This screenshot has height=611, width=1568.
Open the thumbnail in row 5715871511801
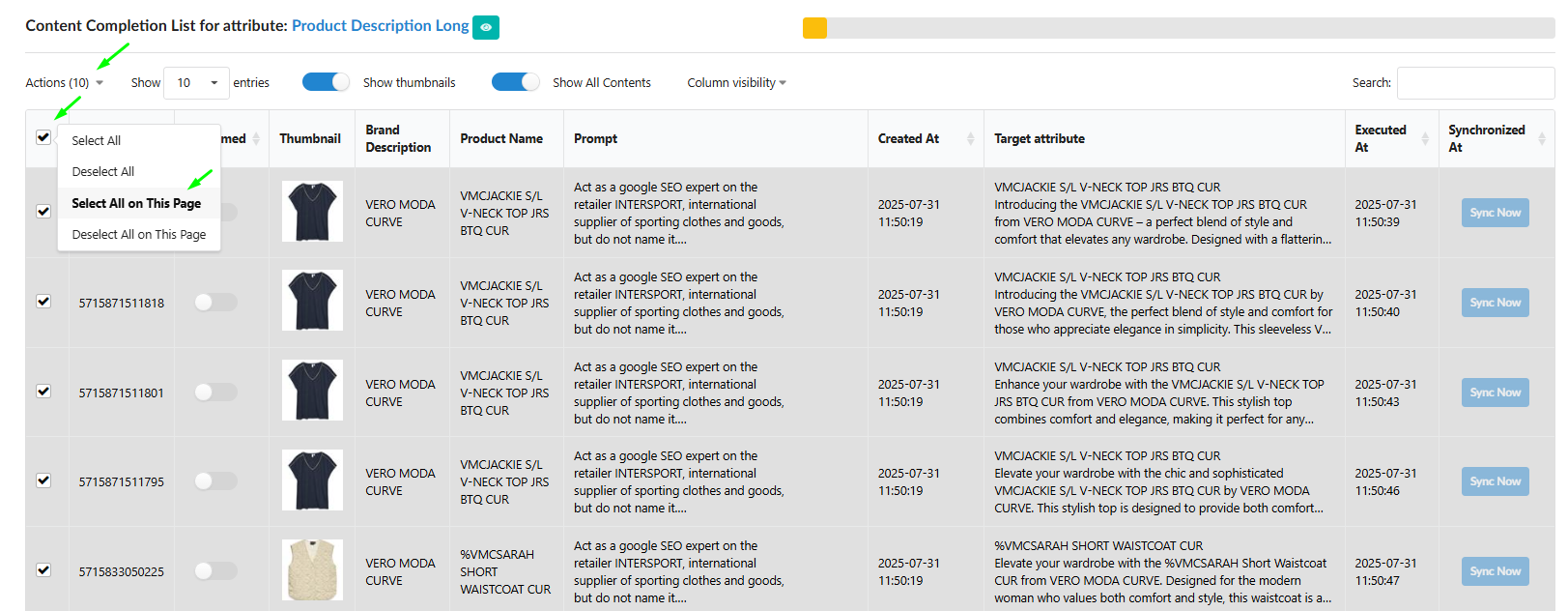tap(312, 391)
